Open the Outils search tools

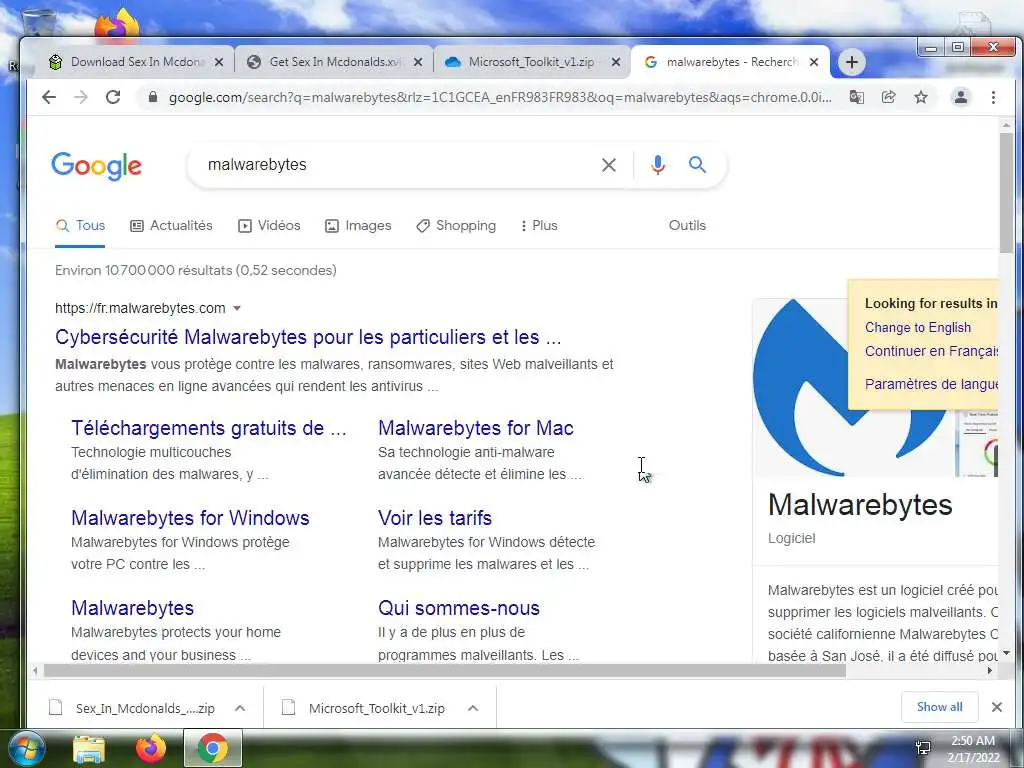(687, 225)
